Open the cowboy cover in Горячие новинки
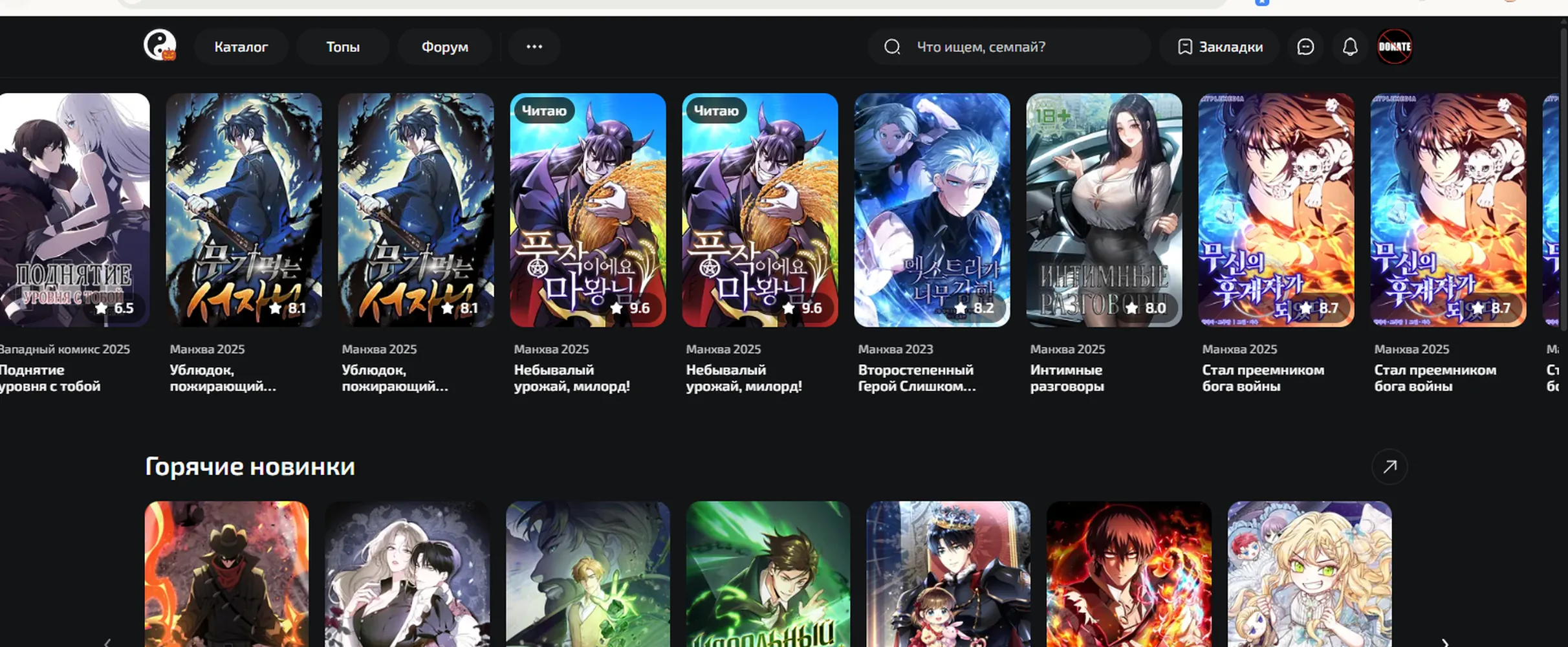Viewport: 1568px width, 647px height. (226, 574)
